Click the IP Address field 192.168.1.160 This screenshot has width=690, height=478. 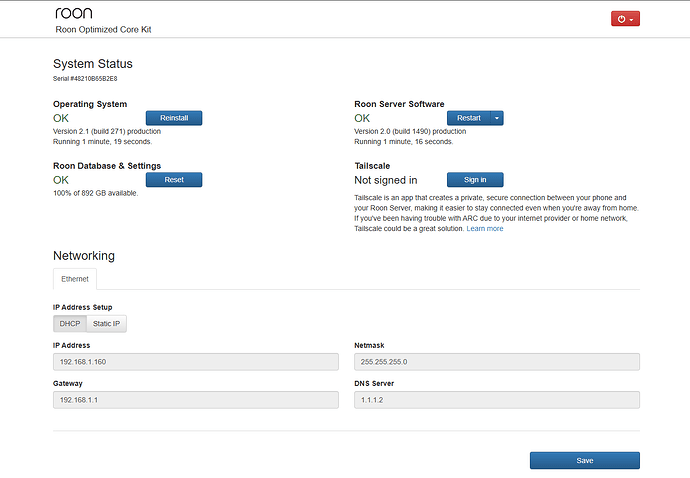tap(196, 362)
